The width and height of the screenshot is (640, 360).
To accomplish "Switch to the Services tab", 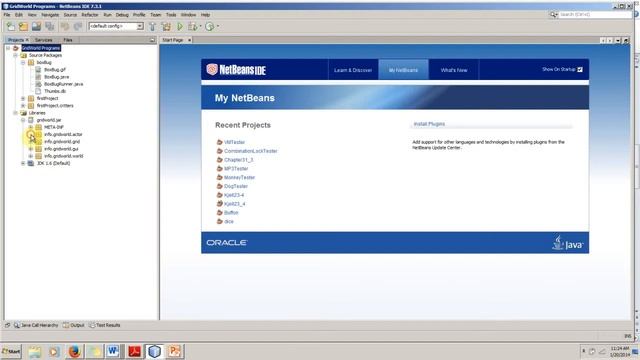I will pyautogui.click(x=43, y=40).
